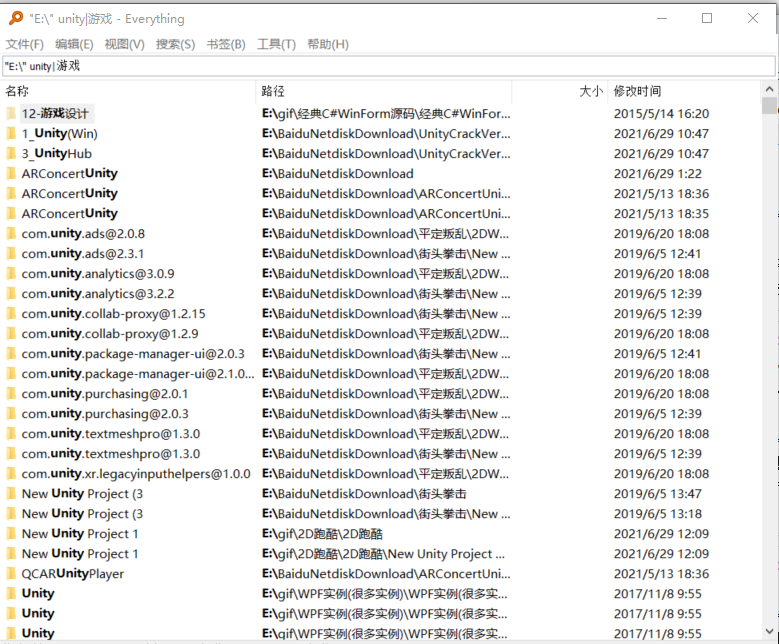Click folder icon beside com.unity.purchasing@2.0.3
779x644 pixels.
(11, 414)
